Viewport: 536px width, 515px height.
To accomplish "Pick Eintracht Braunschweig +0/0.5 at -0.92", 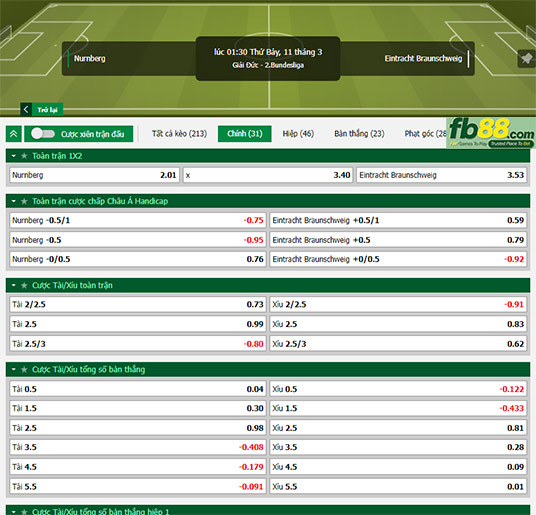I will tap(398, 259).
